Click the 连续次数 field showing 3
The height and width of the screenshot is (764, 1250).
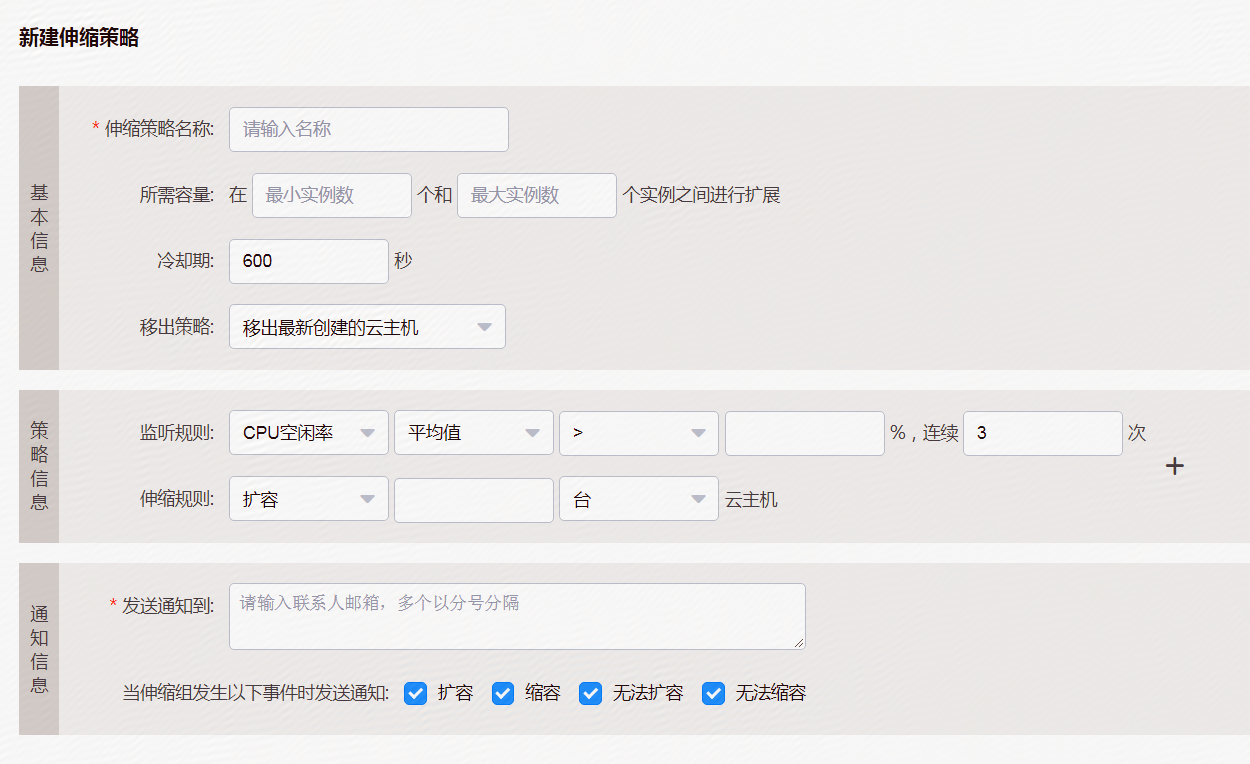tap(1043, 432)
